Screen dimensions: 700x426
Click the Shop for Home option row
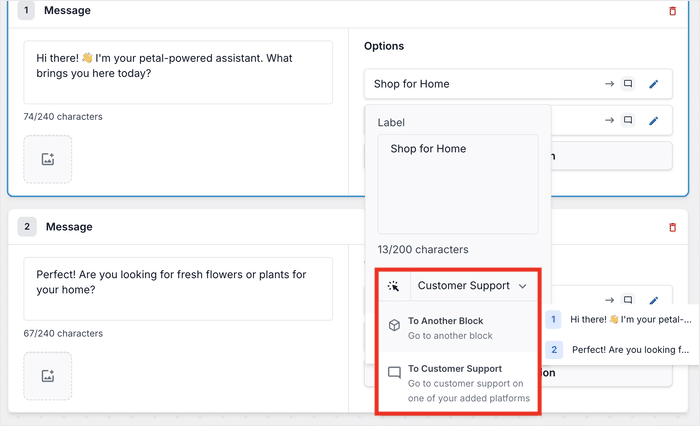480,84
